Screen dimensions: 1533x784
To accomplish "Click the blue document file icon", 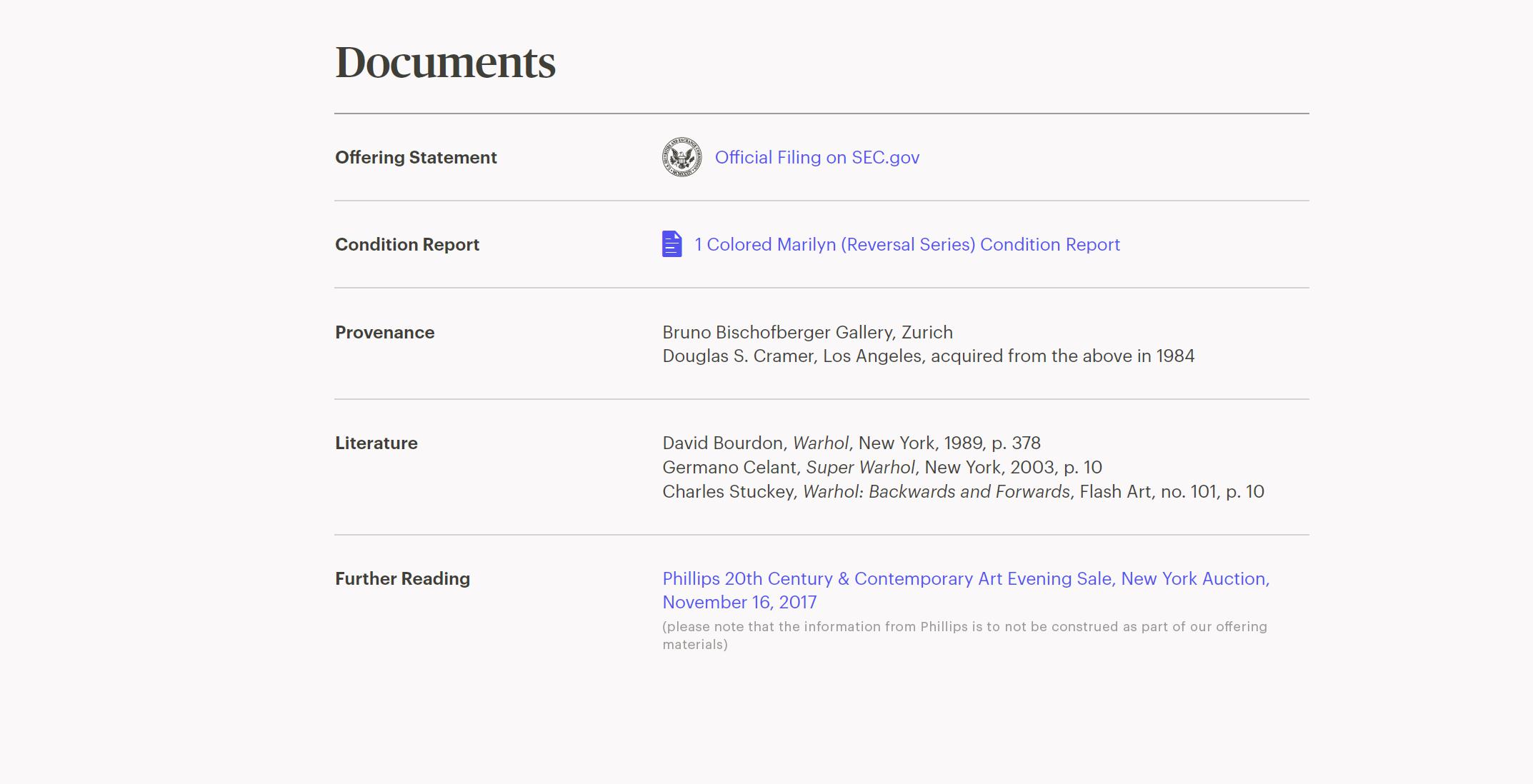I will pos(671,244).
